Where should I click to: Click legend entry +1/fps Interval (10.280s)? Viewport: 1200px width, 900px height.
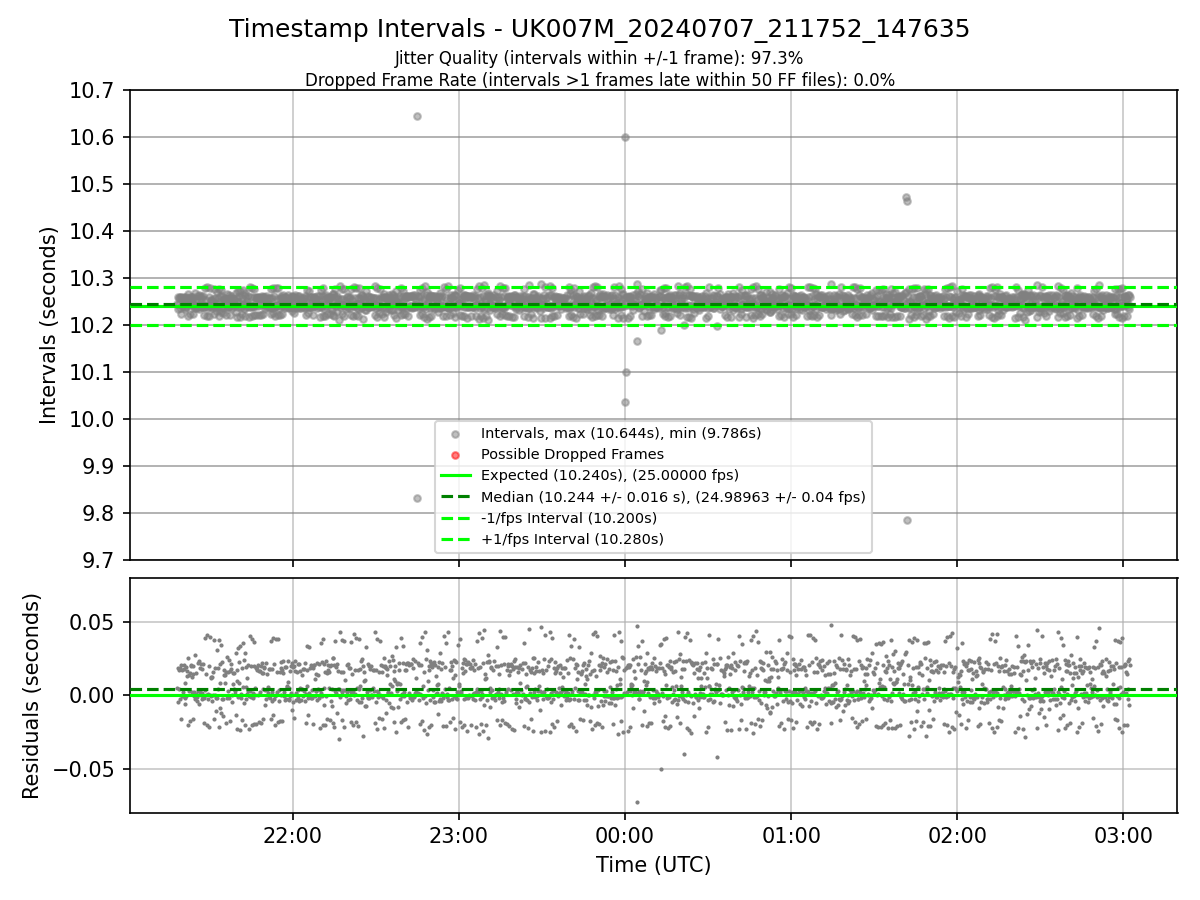(572, 539)
